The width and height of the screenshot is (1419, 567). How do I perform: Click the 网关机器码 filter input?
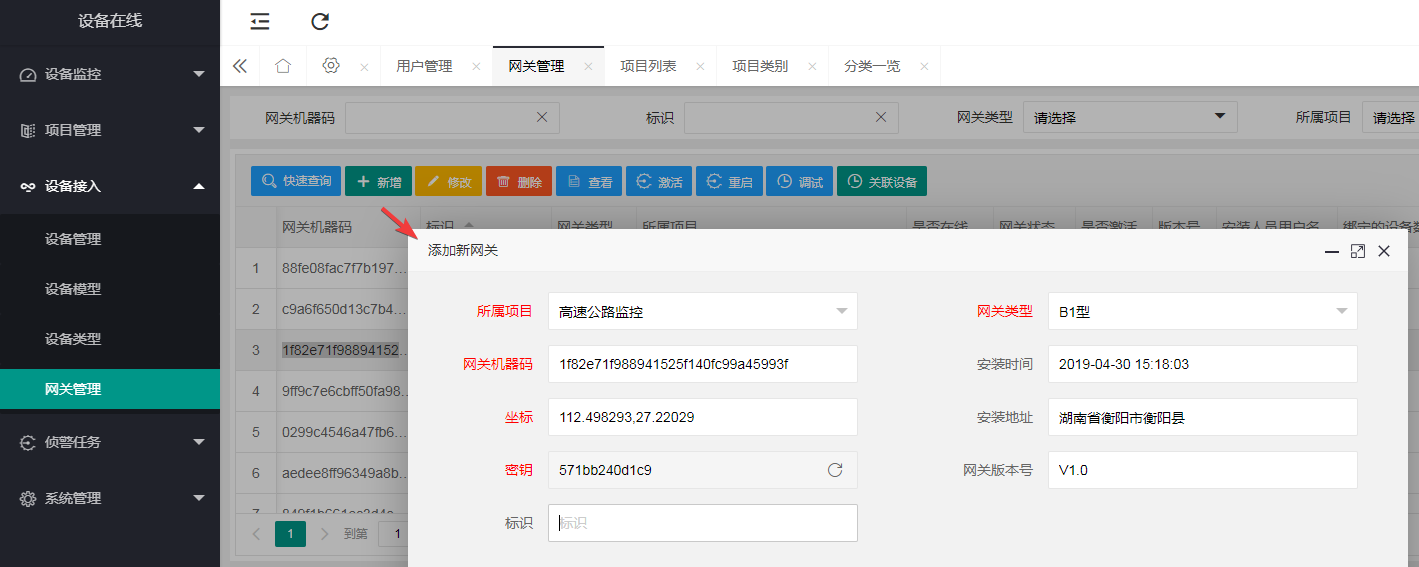point(452,117)
